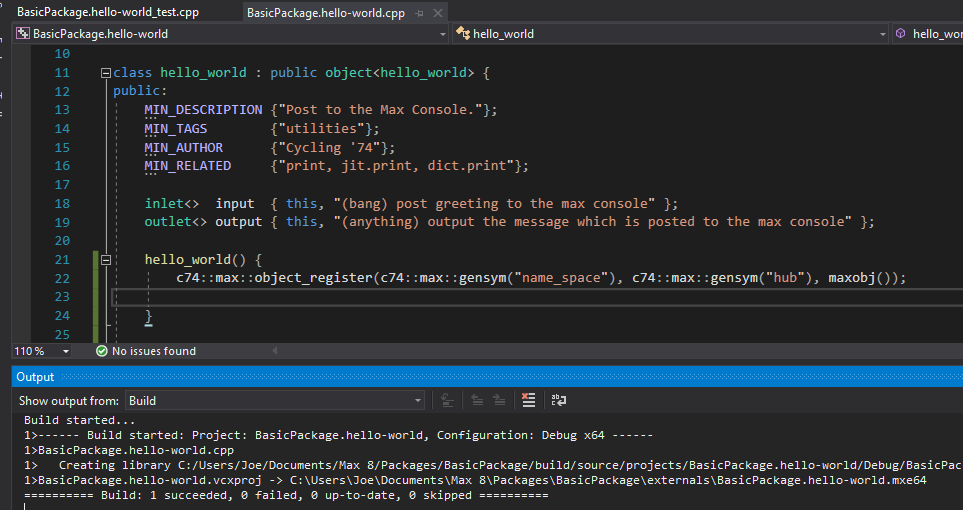The image size is (963, 510).
Task: Collapse the hello_world class code region
Action: pyautogui.click(x=106, y=73)
